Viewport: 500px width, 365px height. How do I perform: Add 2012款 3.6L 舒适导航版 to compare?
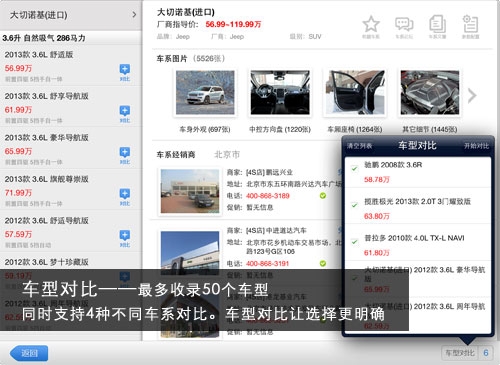pos(125,238)
